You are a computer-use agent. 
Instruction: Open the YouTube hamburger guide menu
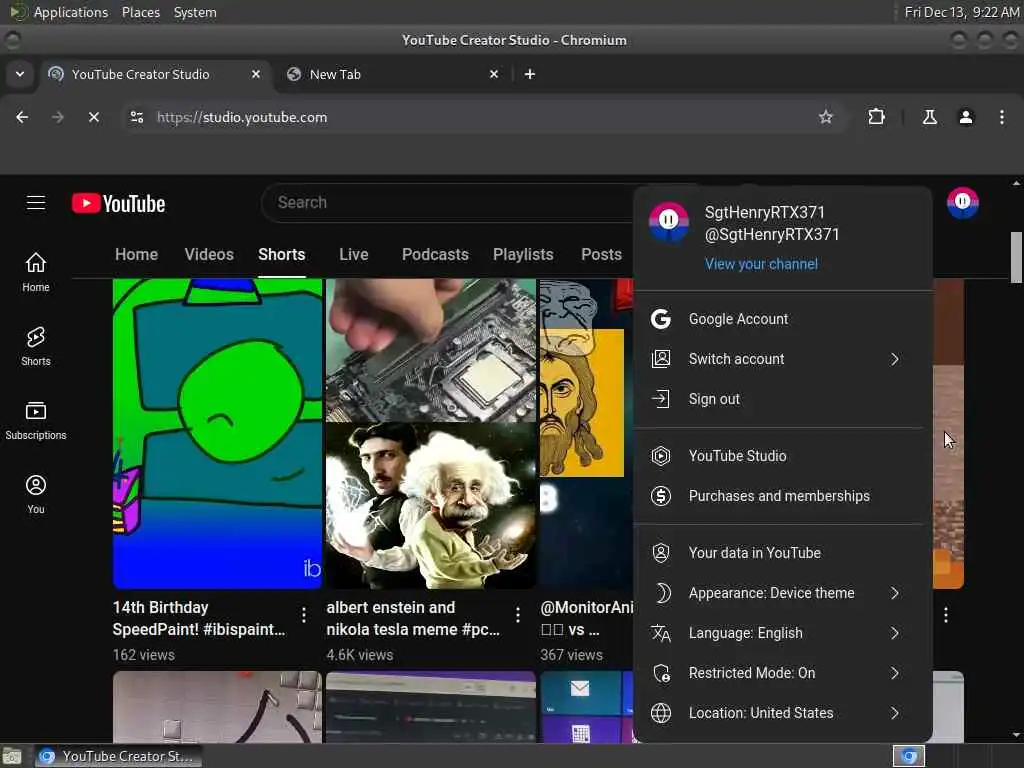tap(36, 203)
